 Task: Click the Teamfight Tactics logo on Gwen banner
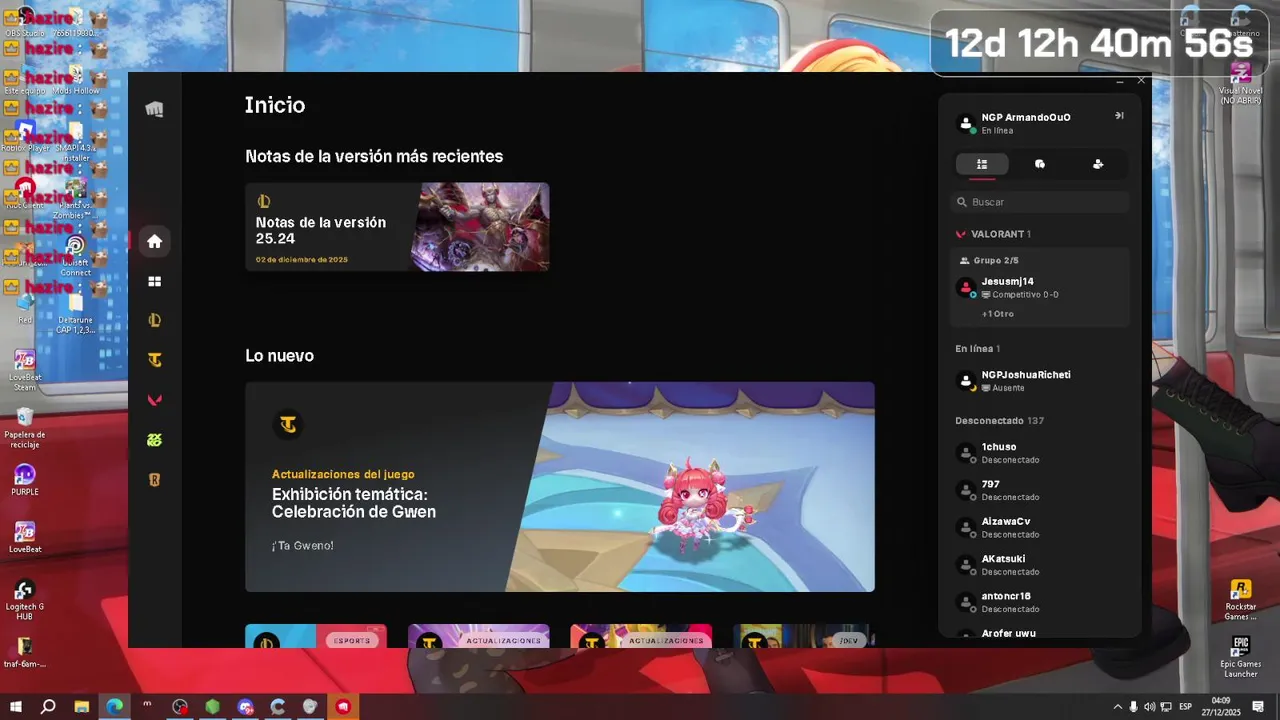click(288, 425)
